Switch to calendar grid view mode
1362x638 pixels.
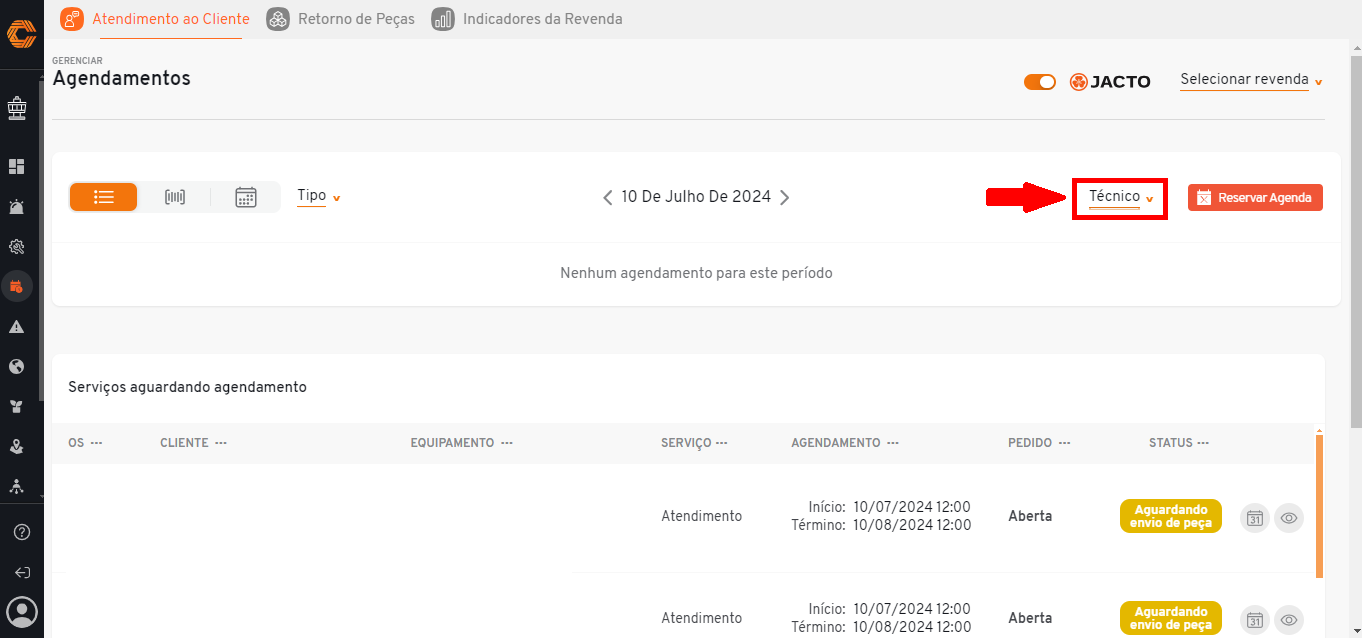coord(246,197)
